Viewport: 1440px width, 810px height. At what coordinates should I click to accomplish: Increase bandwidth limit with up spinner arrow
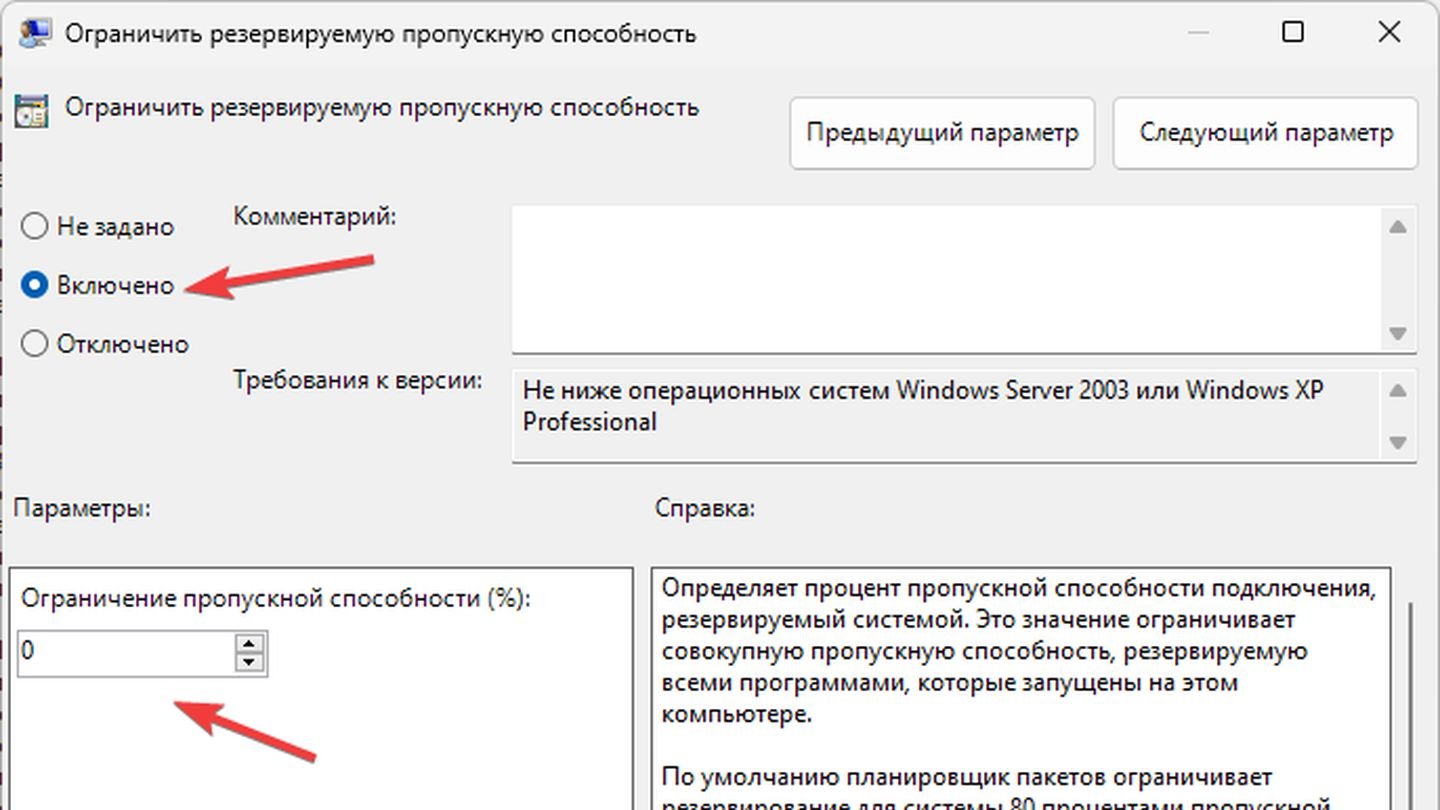pos(249,643)
